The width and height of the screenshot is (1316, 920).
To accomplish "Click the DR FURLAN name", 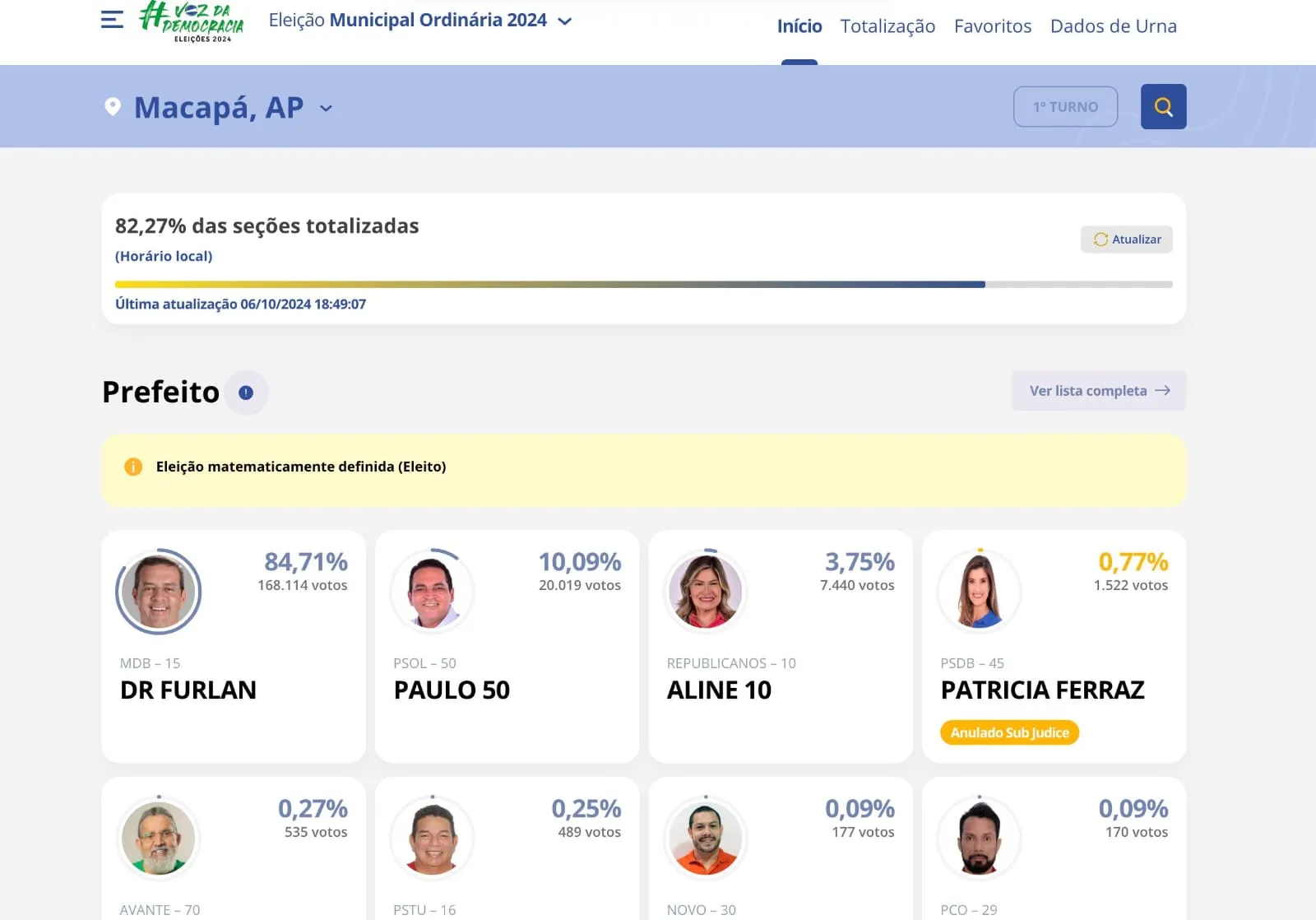I will click(x=188, y=690).
